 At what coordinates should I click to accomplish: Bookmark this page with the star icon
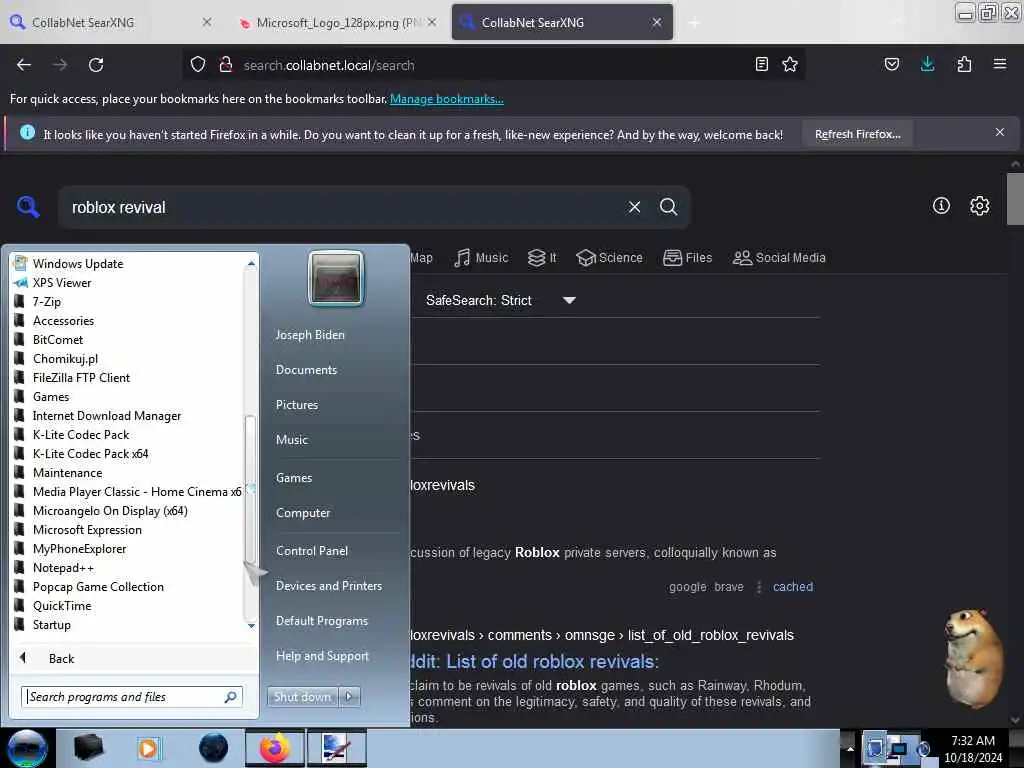(x=790, y=64)
